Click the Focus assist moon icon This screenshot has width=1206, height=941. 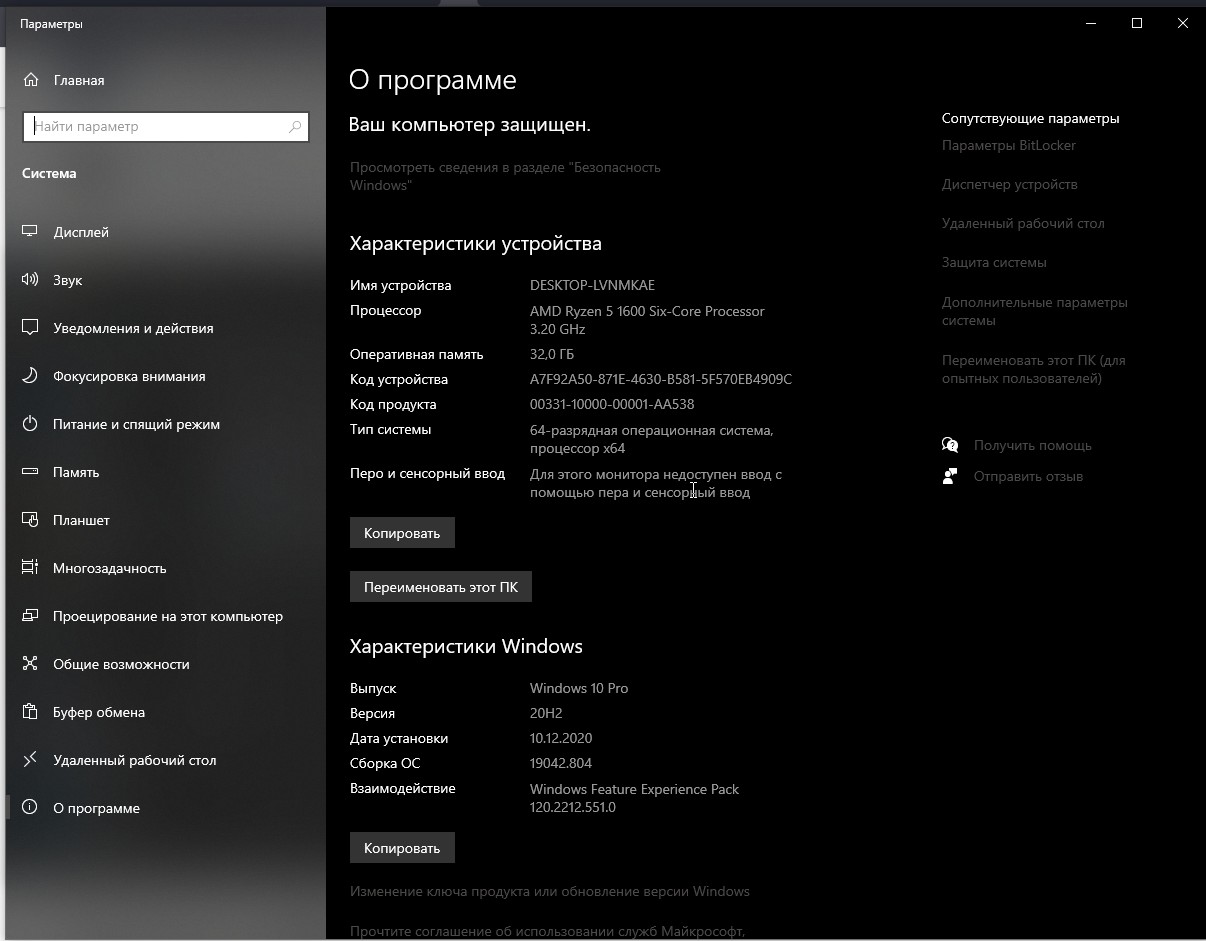(x=30, y=376)
